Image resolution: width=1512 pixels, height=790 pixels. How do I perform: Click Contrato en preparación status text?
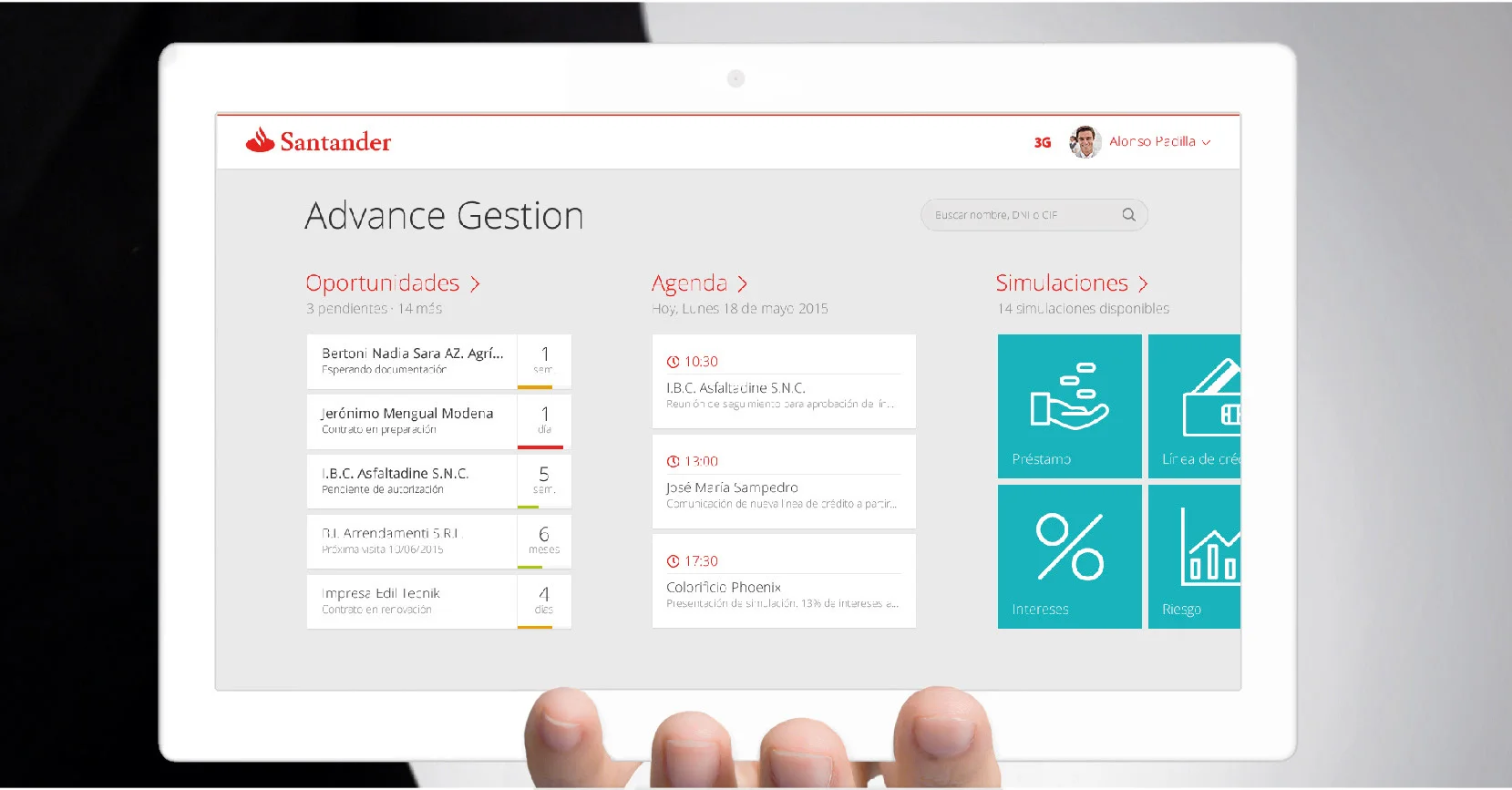pos(378,429)
